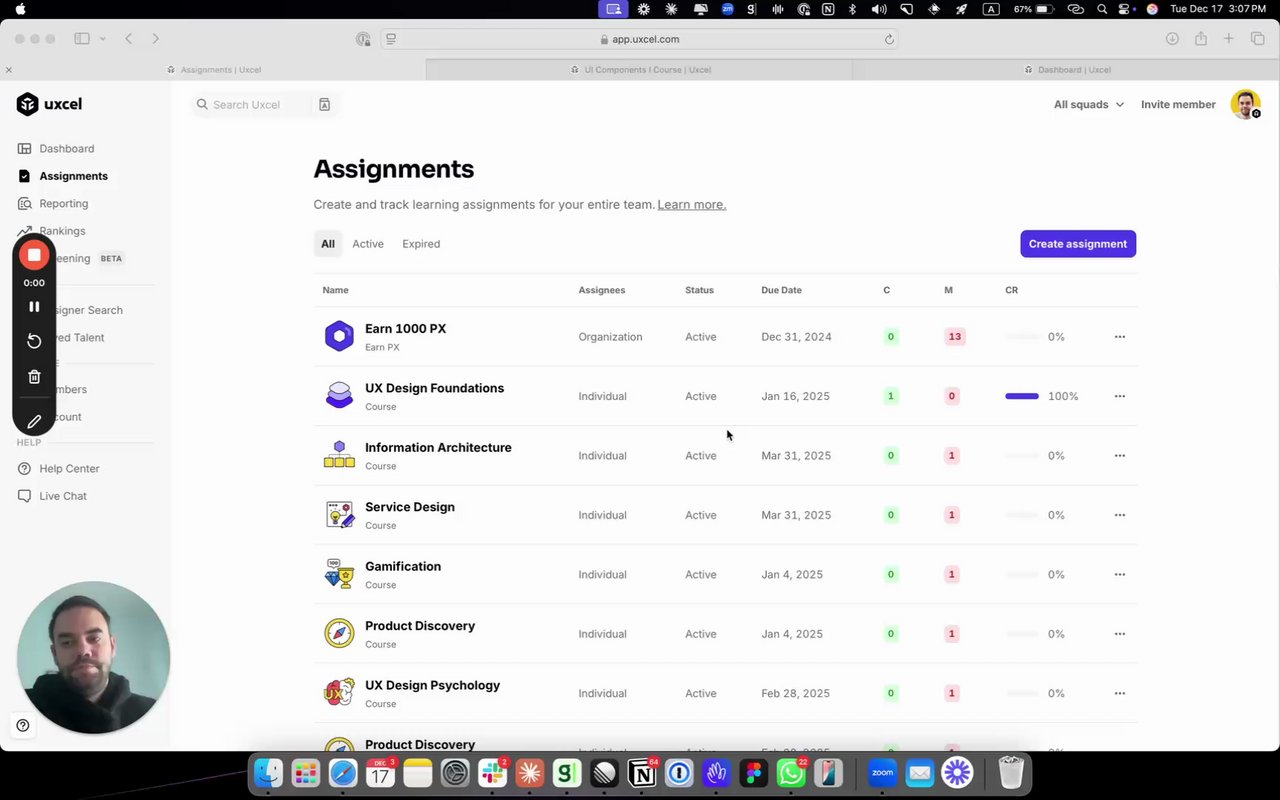This screenshot has height=800, width=1280.
Task: Click the keyboard shortcut icon in the search box
Action: (x=324, y=104)
